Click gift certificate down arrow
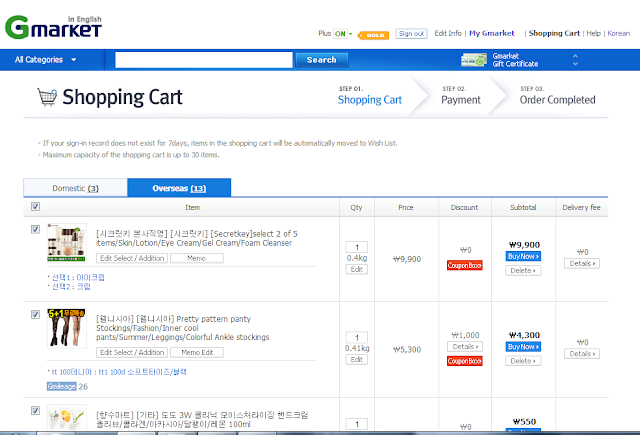This screenshot has width=640, height=435. [x=575, y=64]
